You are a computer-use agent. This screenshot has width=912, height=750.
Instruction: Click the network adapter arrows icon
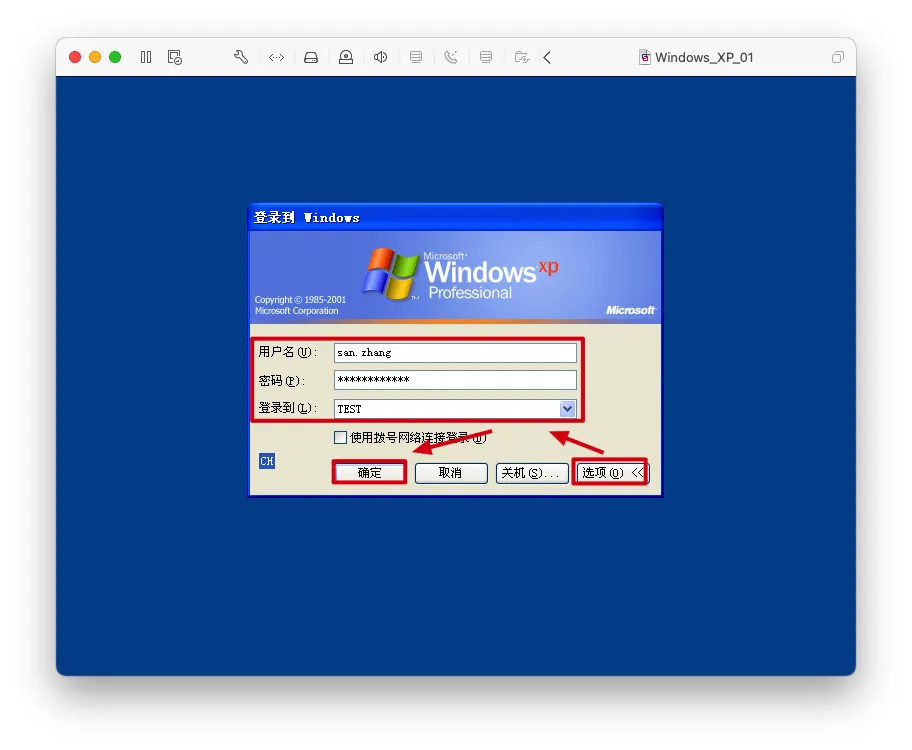[x=276, y=57]
